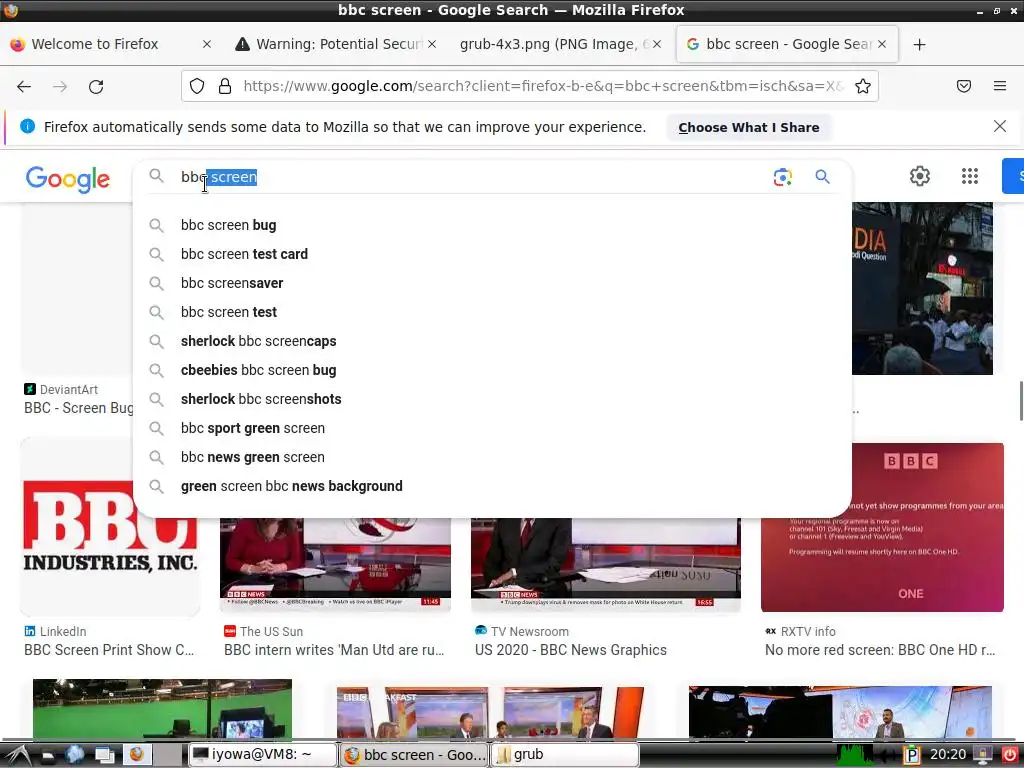Open No more red screen RXTV link
Screen dimensions: 1024x768
pyautogui.click(x=880, y=650)
